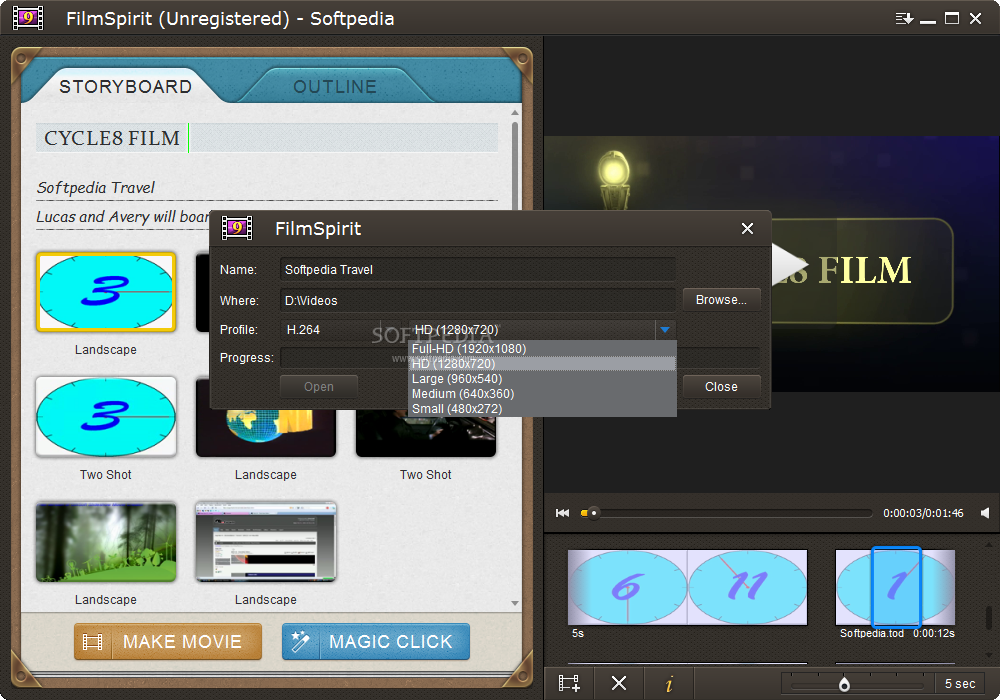Image resolution: width=1000 pixels, height=700 pixels.
Task: Click the Close button in dialog
Action: (x=721, y=387)
